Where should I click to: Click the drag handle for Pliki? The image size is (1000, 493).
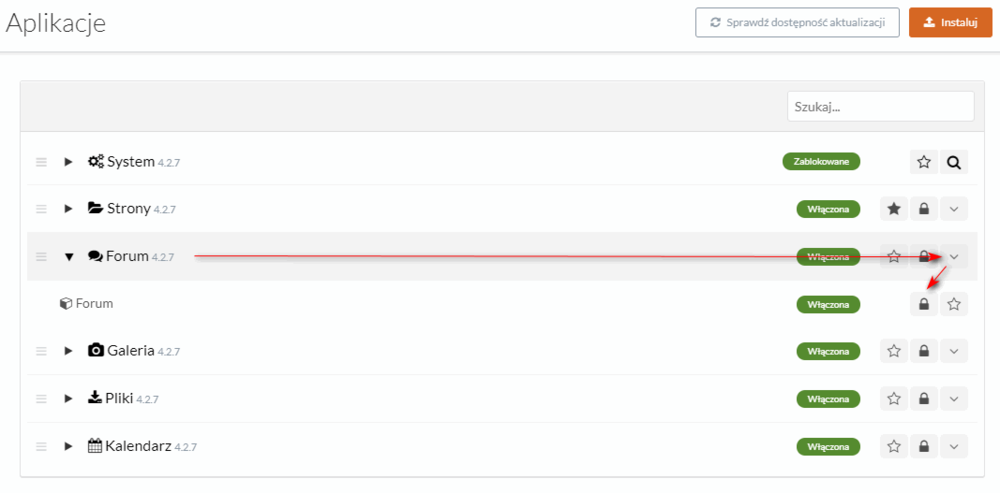[41, 399]
